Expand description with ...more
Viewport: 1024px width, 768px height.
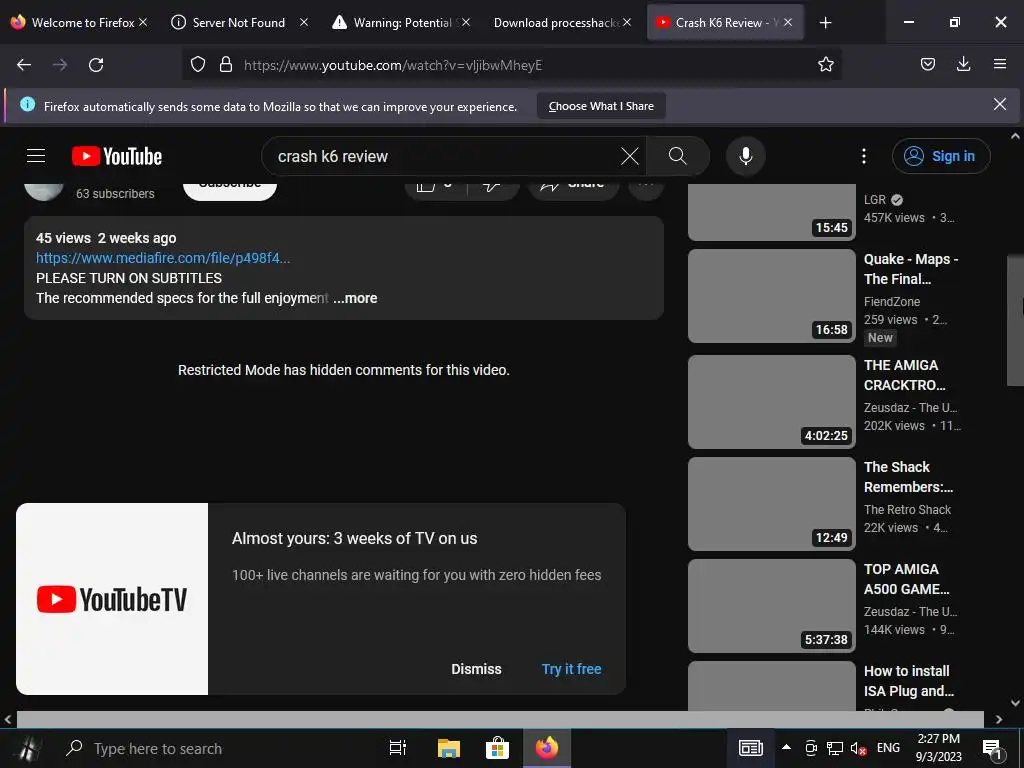pyautogui.click(x=355, y=298)
